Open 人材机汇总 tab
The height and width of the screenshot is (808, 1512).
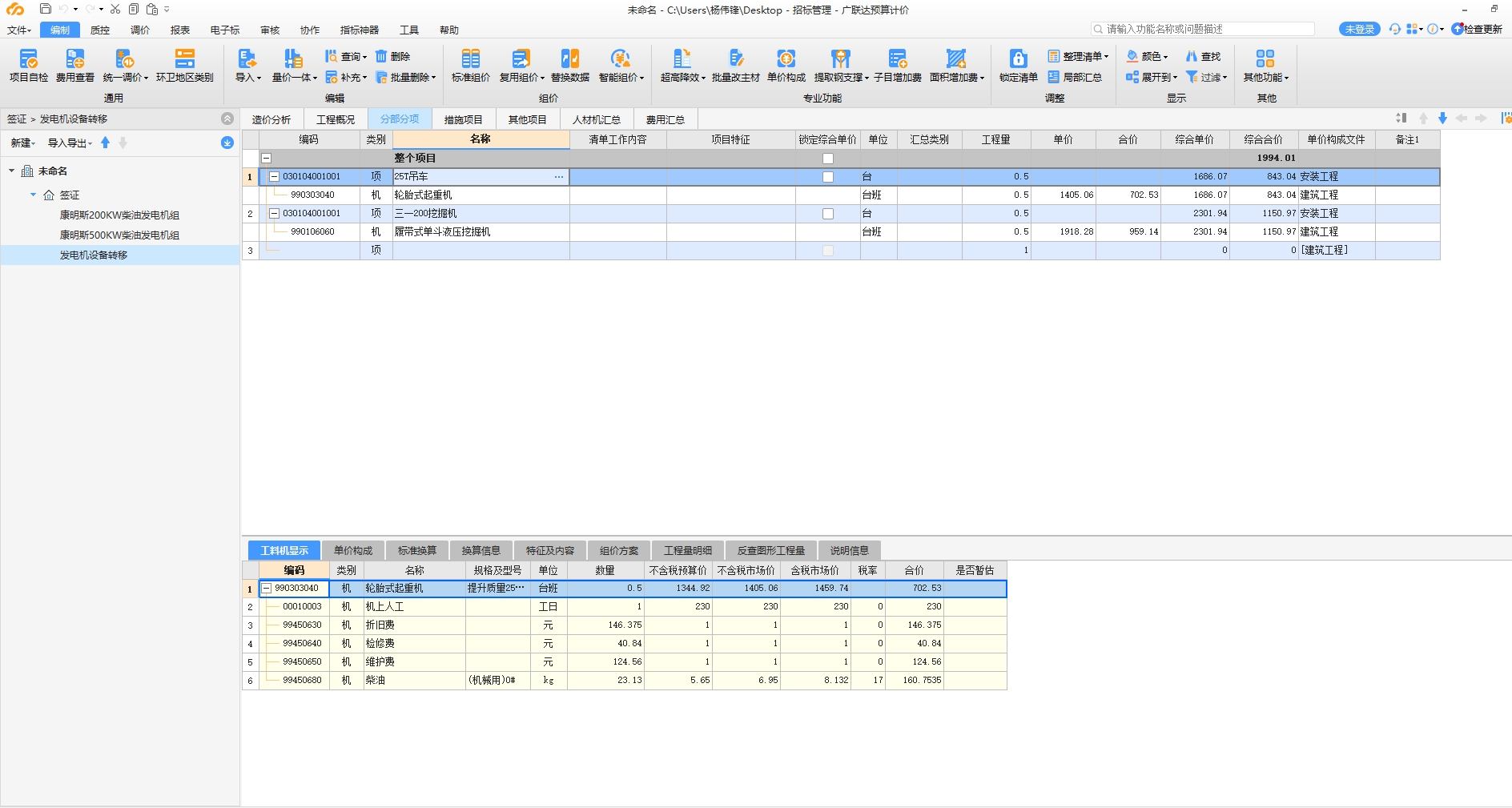point(597,119)
